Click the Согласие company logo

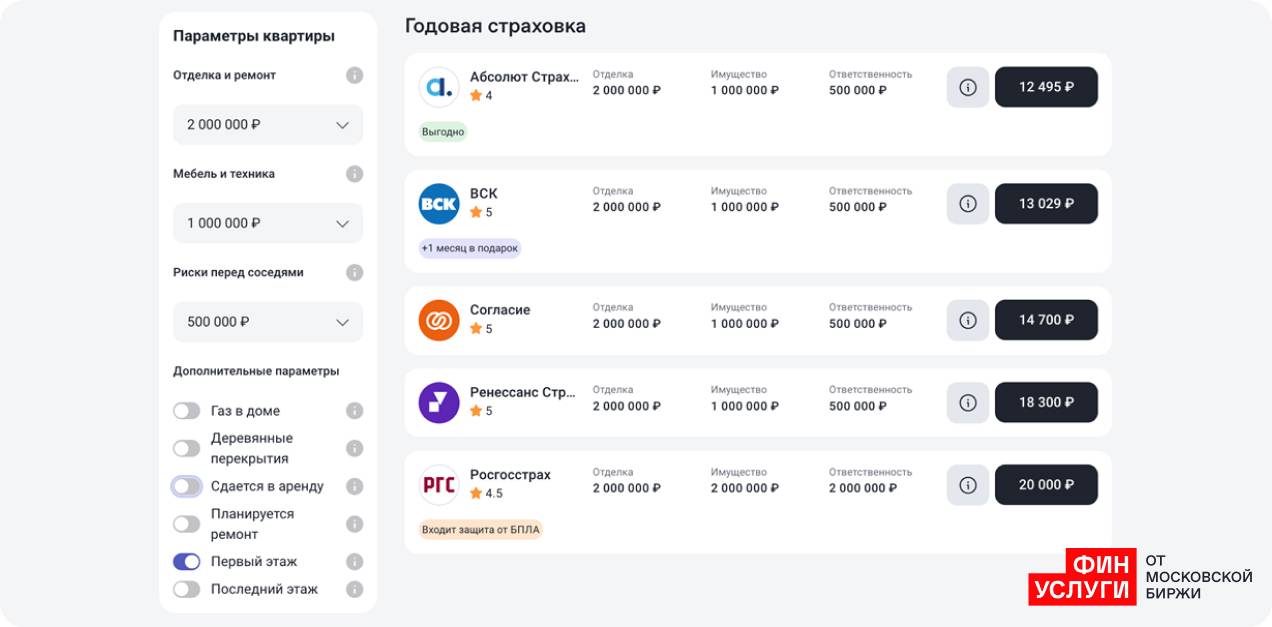(x=438, y=320)
